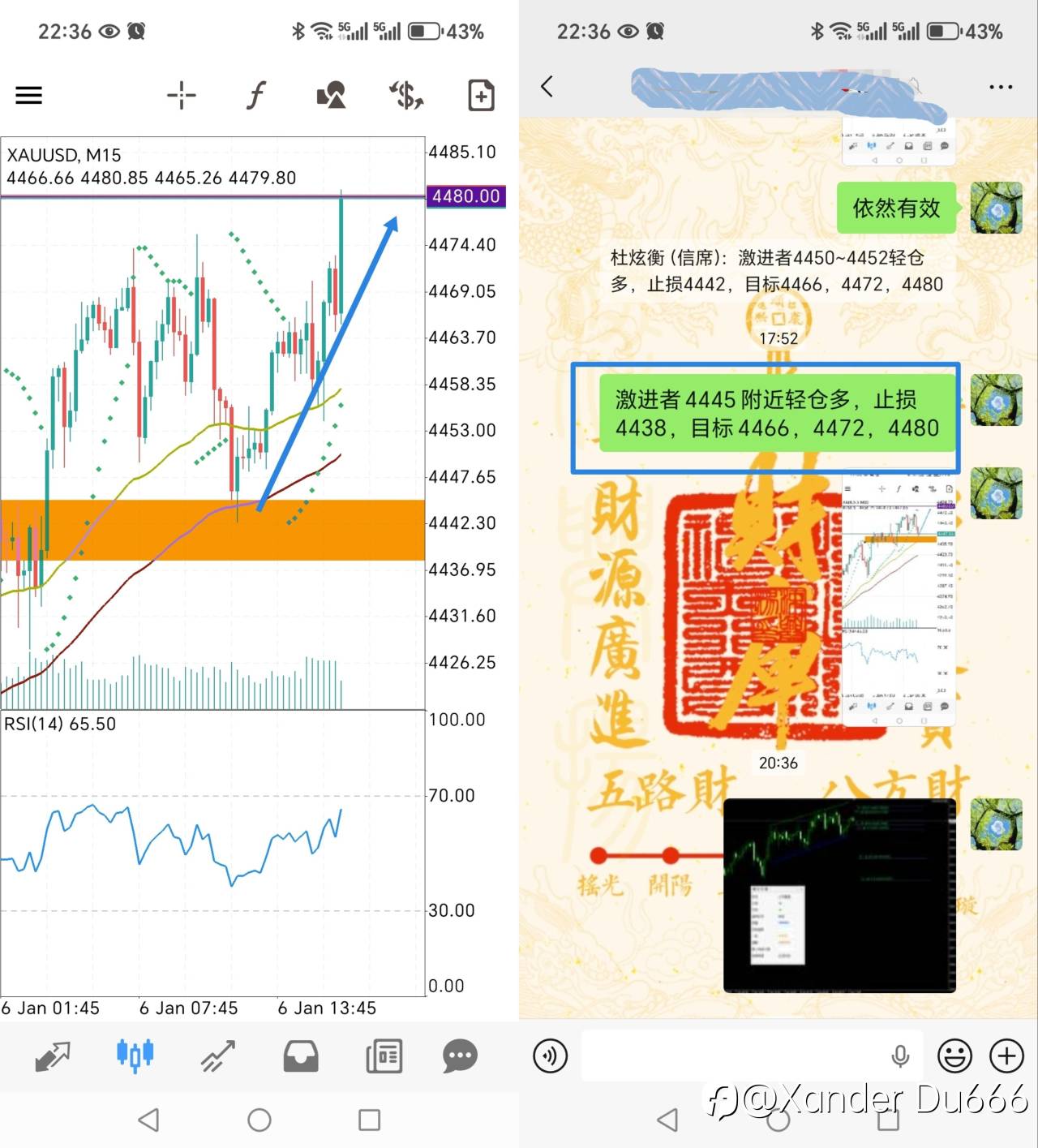Screen dimensions: 1038x1148
Task: Tap the 6 Jan 07:45 time label
Action: click(x=189, y=1008)
